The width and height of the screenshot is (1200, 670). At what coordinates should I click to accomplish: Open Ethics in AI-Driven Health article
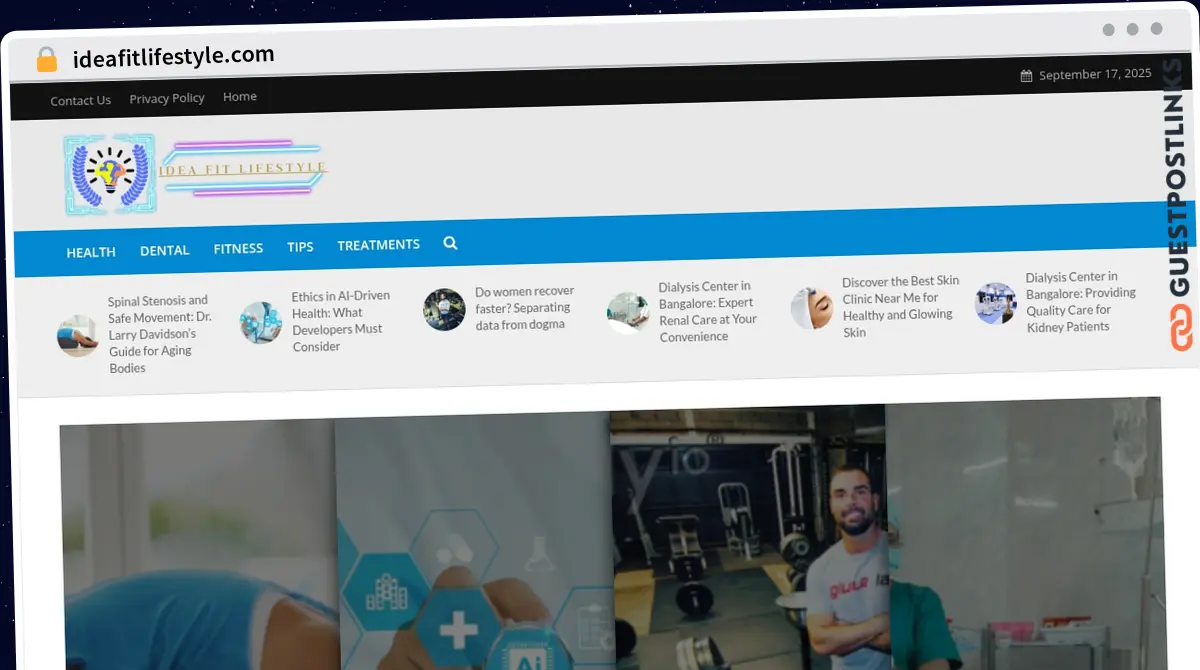(341, 321)
